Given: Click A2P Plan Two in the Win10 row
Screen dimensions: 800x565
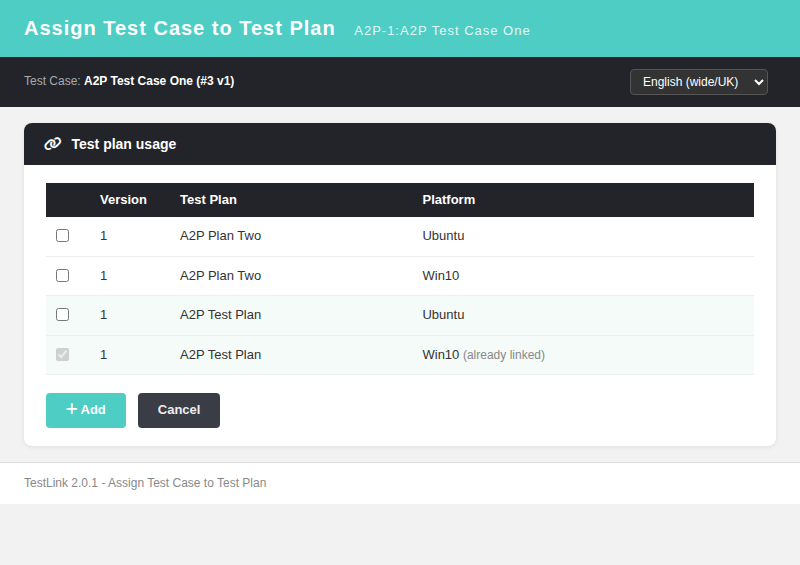Looking at the screenshot, I should (x=220, y=276).
